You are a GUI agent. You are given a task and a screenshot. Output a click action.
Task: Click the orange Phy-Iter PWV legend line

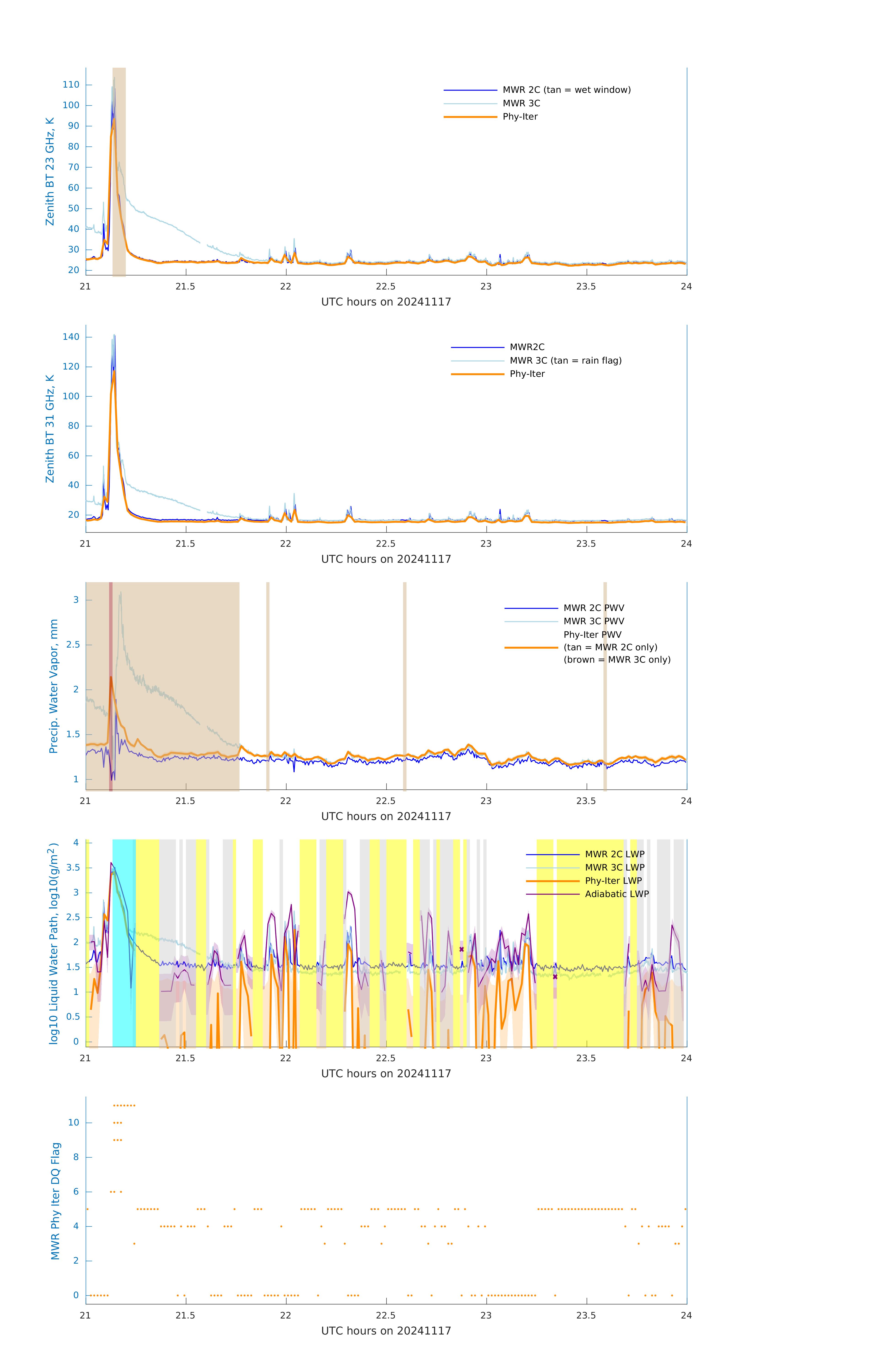(531, 647)
